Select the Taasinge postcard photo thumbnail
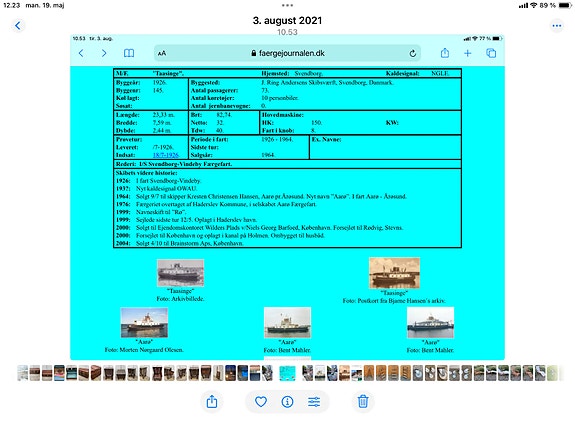 pos(394,273)
